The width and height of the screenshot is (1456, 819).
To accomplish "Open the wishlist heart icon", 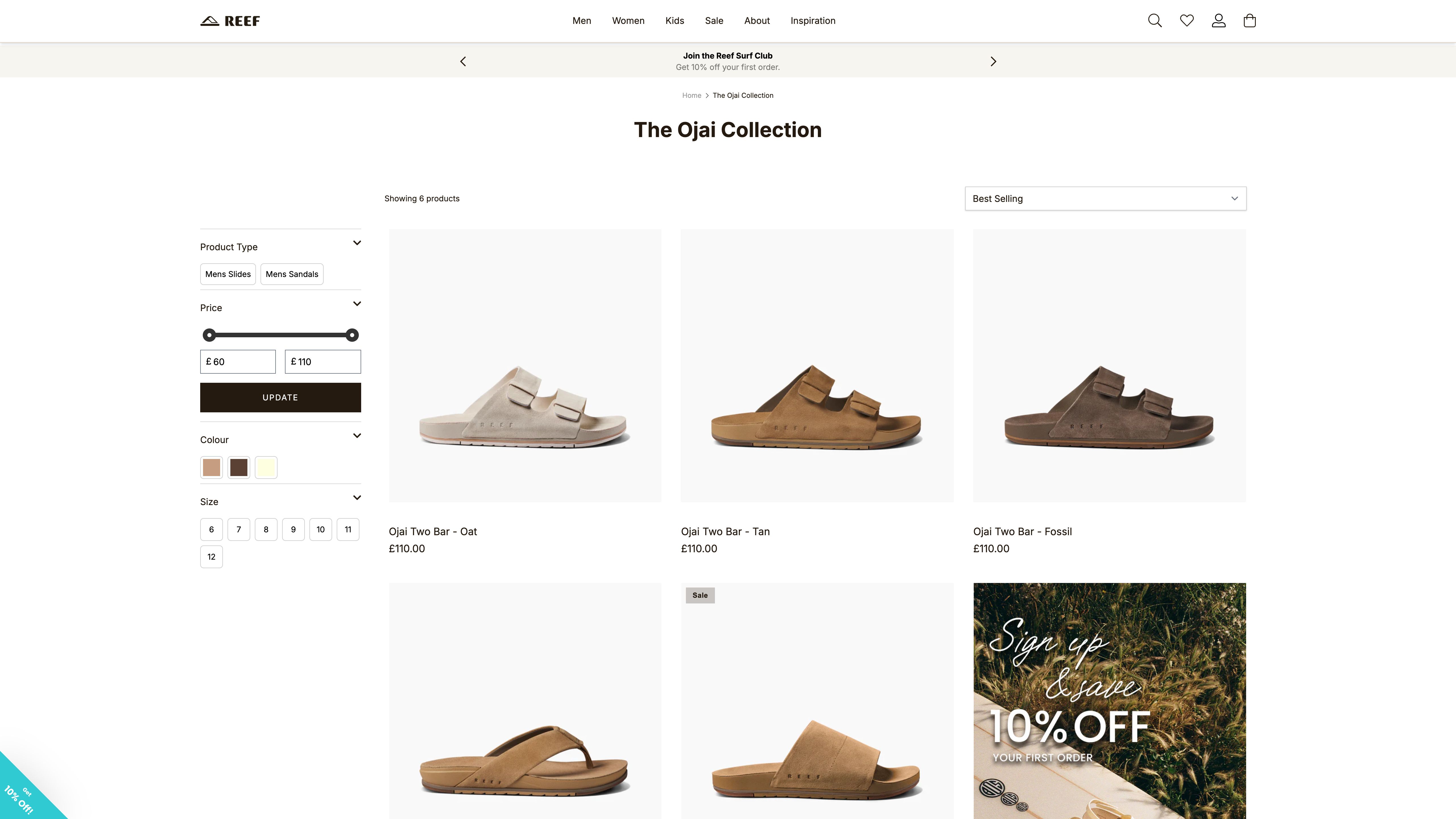I will (1186, 20).
